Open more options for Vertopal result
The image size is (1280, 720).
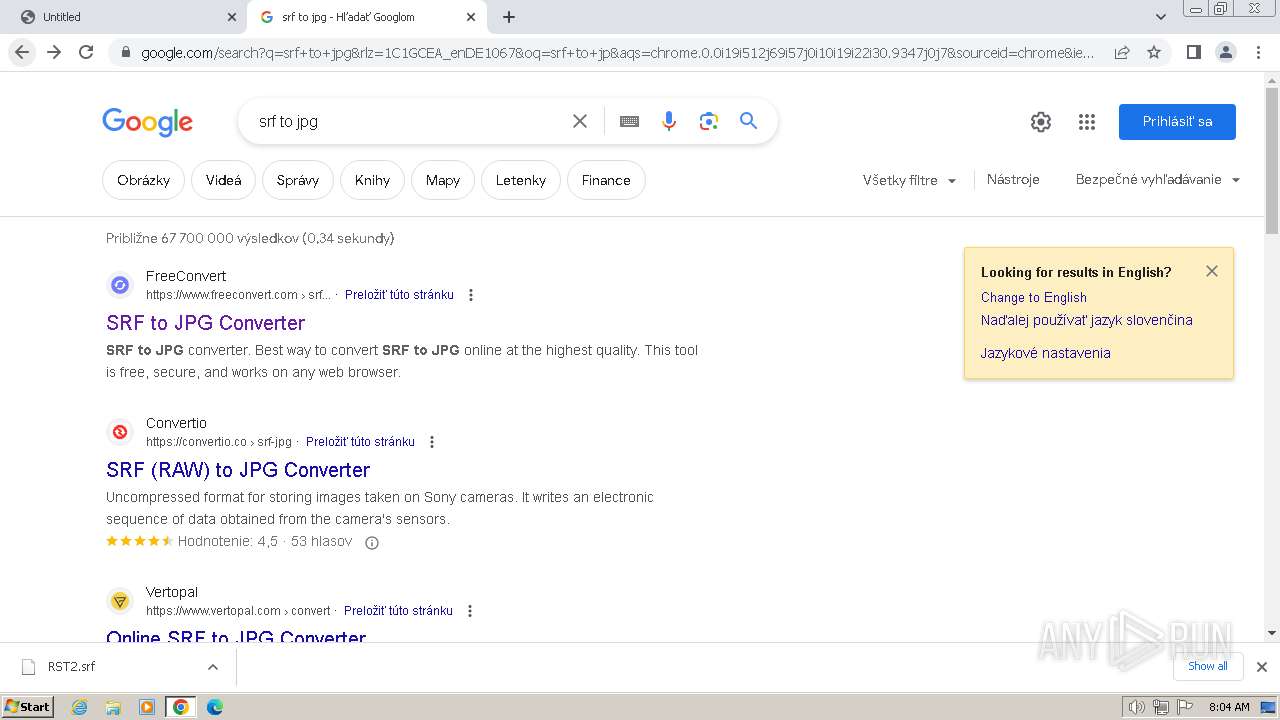(470, 611)
